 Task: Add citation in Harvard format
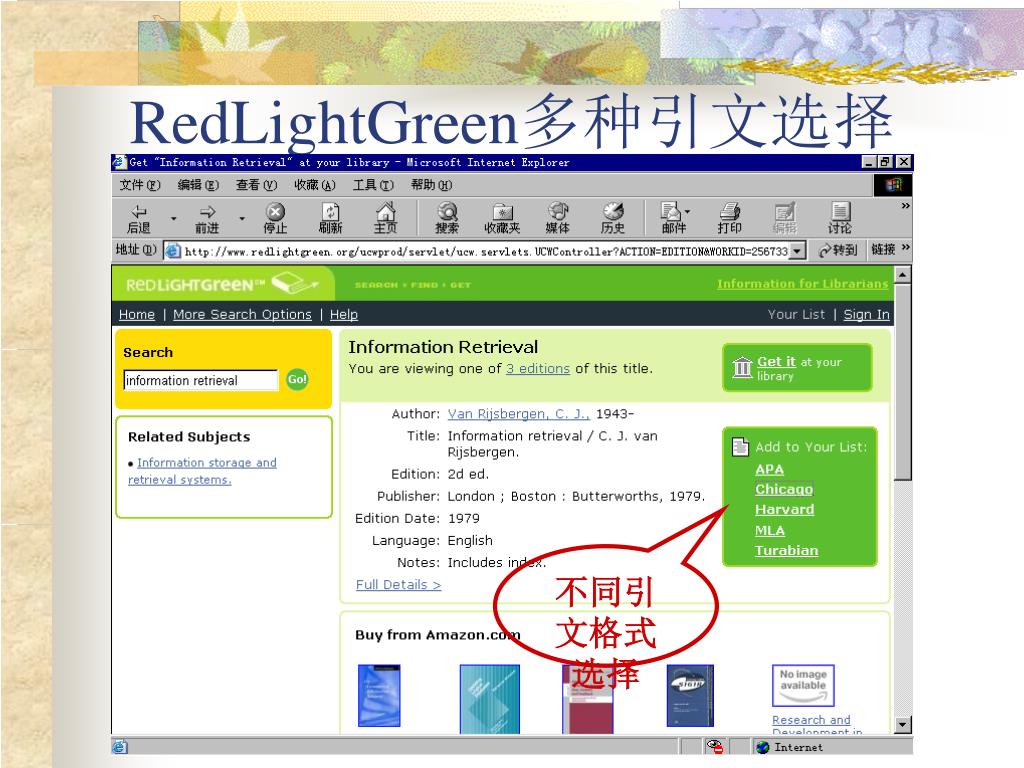784,509
